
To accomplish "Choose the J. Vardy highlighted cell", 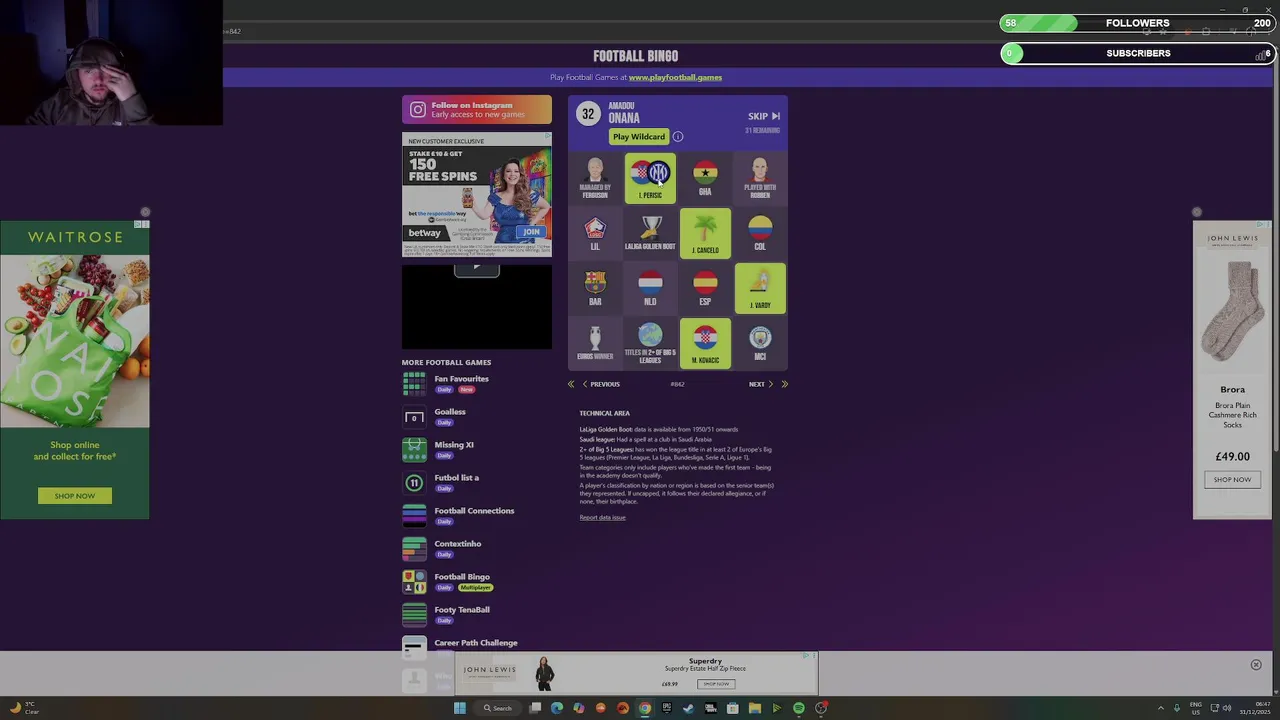I will [x=760, y=288].
